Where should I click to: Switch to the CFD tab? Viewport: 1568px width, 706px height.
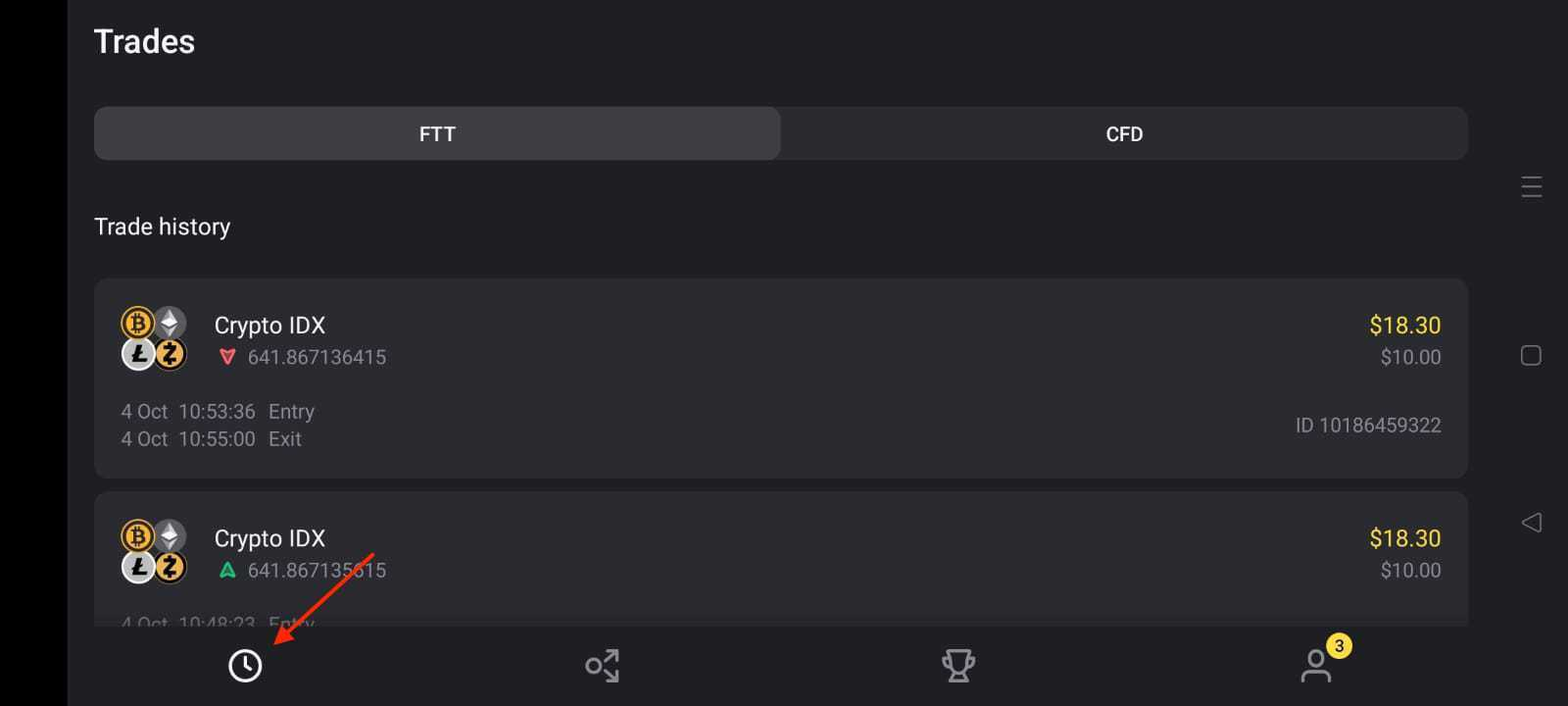click(1124, 134)
